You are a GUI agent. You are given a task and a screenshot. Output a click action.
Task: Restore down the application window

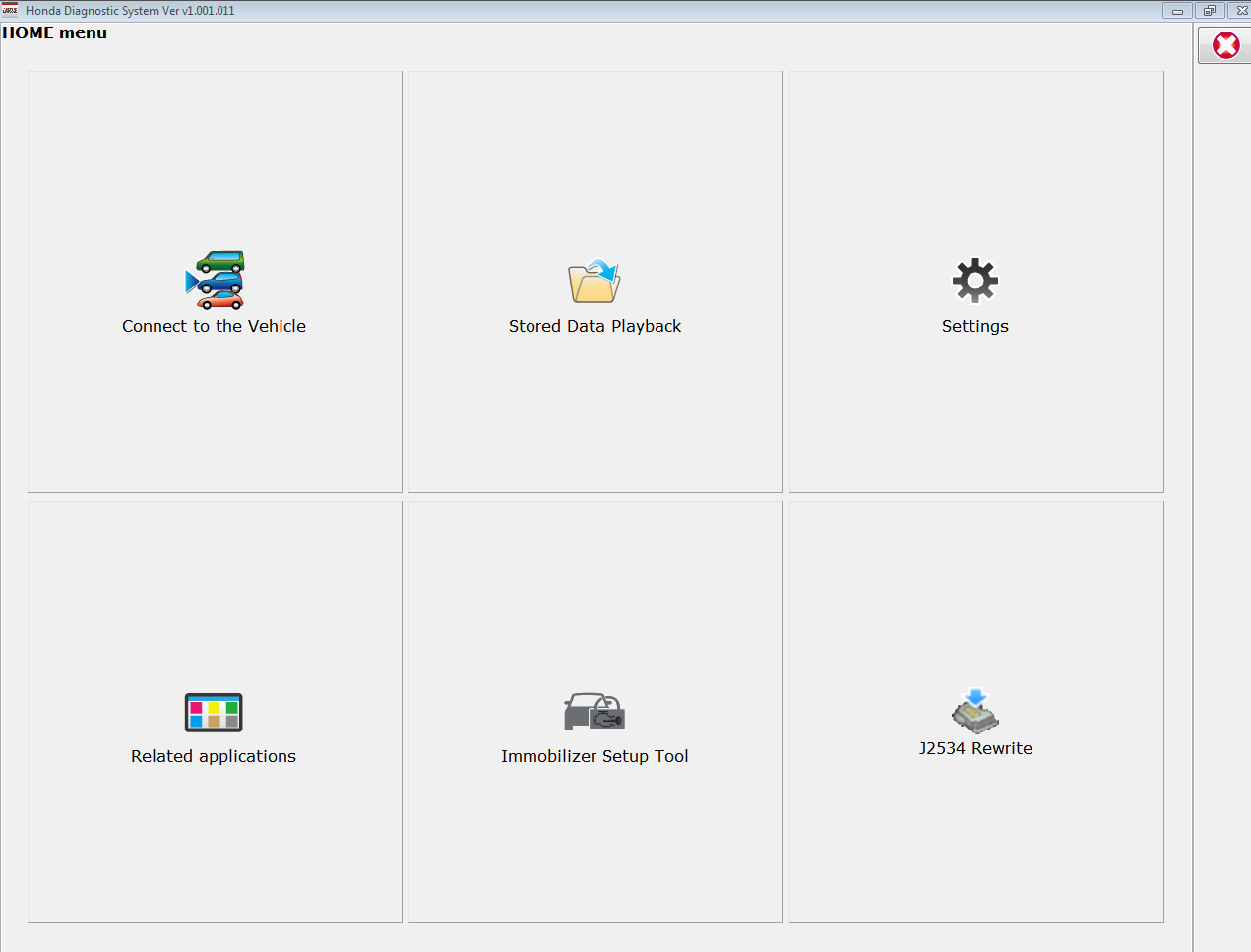pyautogui.click(x=1210, y=11)
